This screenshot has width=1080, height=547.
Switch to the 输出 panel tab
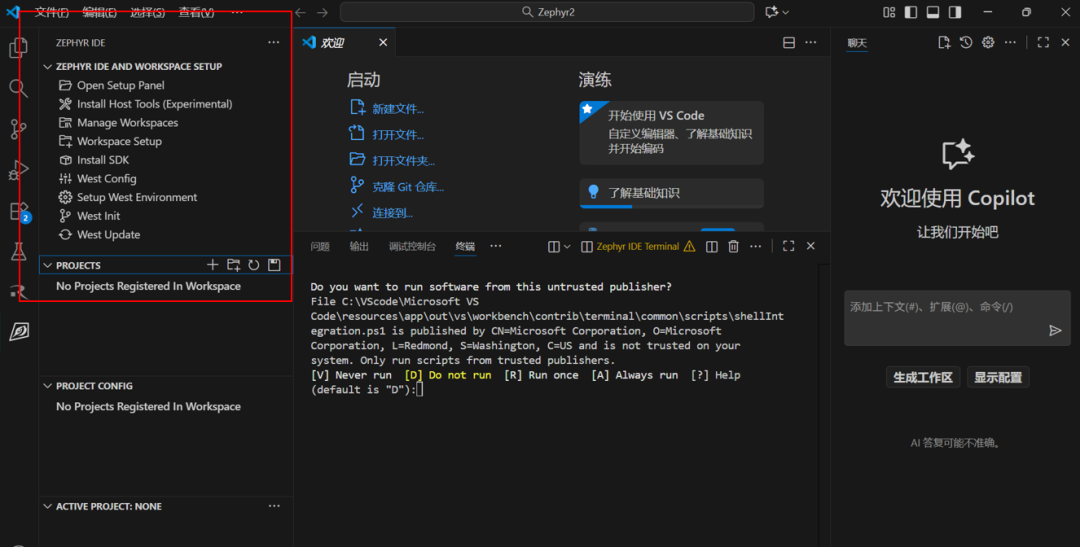(x=358, y=246)
